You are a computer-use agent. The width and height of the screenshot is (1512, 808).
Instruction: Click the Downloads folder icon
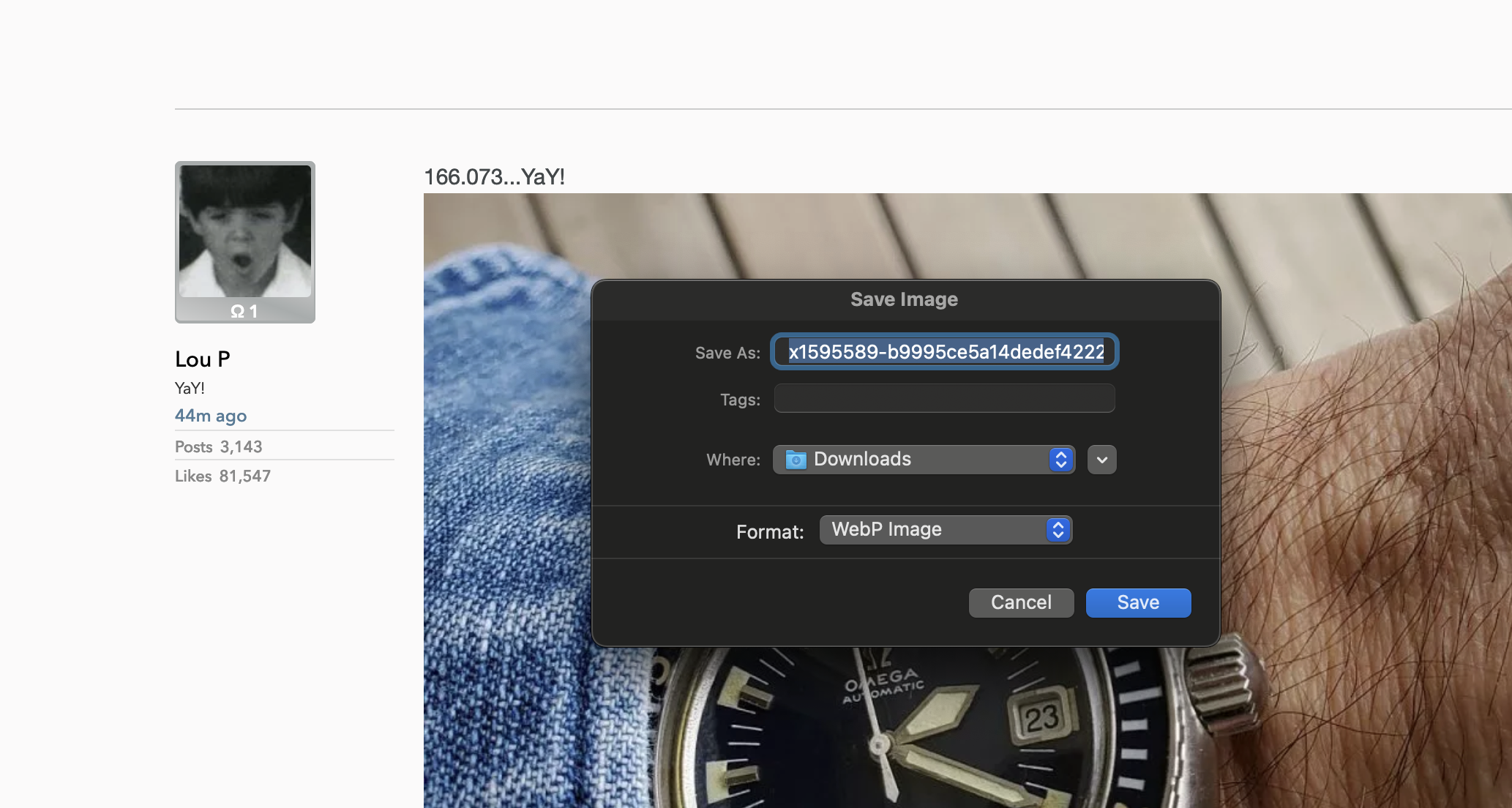coord(796,460)
